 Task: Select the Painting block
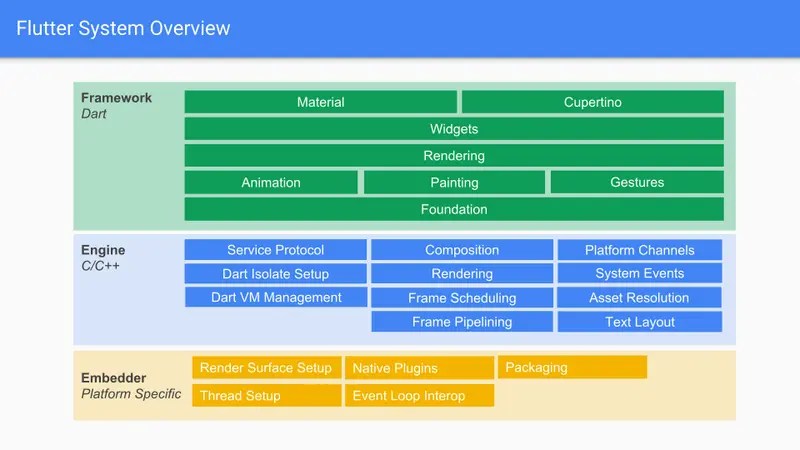[454, 183]
